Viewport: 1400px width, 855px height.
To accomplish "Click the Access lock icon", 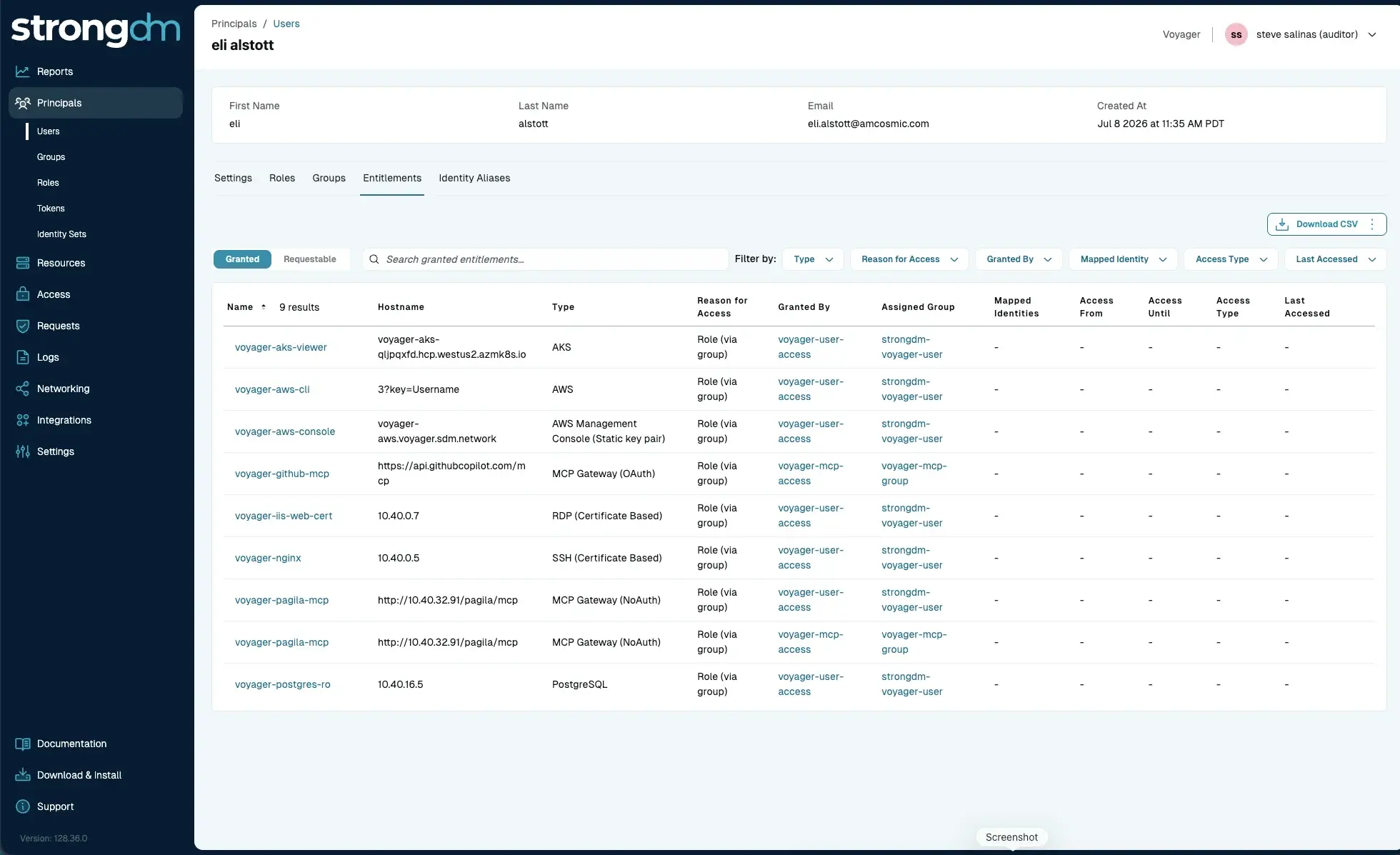I will 23,294.
